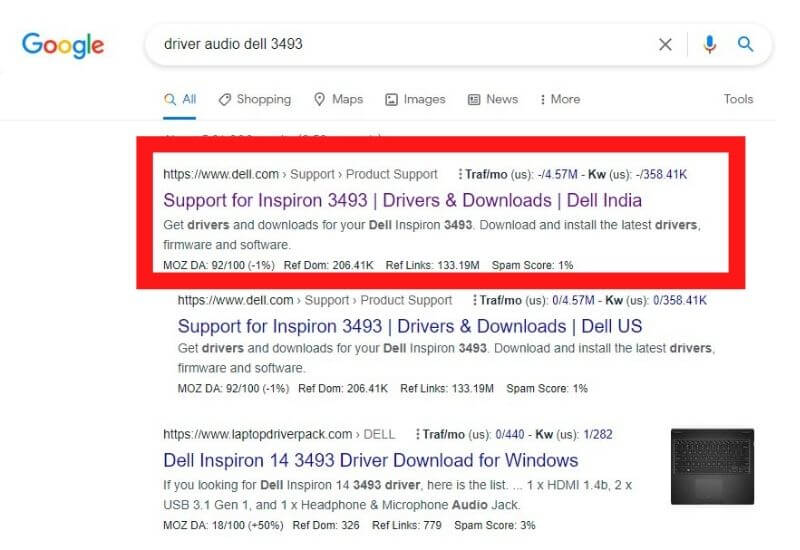Click inside the search query input field

400,44
